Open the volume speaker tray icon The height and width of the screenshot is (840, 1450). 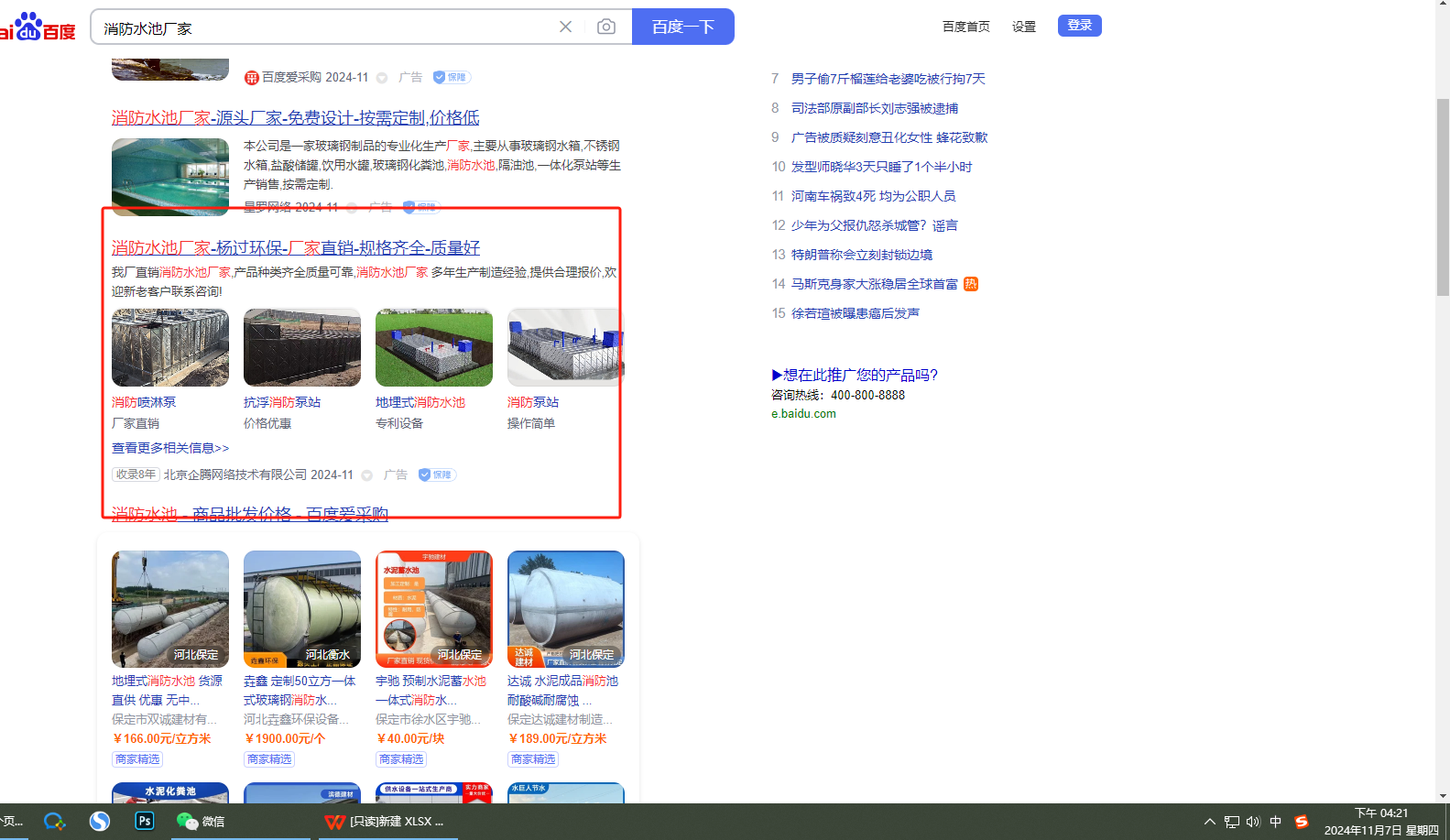tap(1253, 822)
